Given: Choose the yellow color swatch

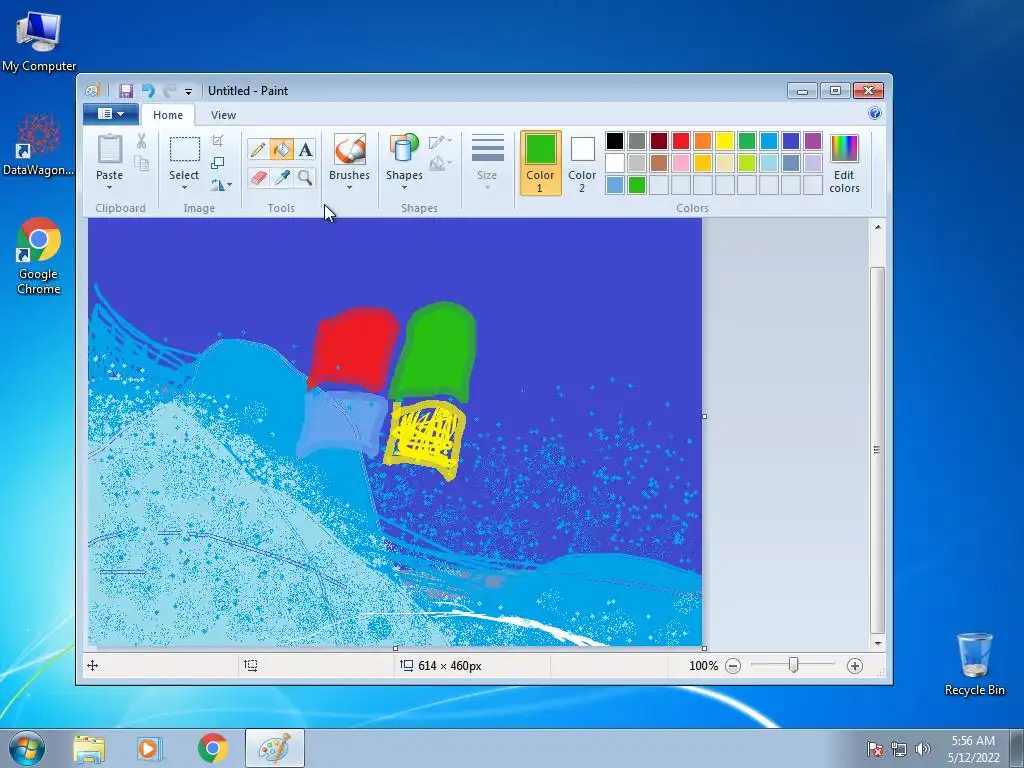Looking at the screenshot, I should (x=725, y=140).
